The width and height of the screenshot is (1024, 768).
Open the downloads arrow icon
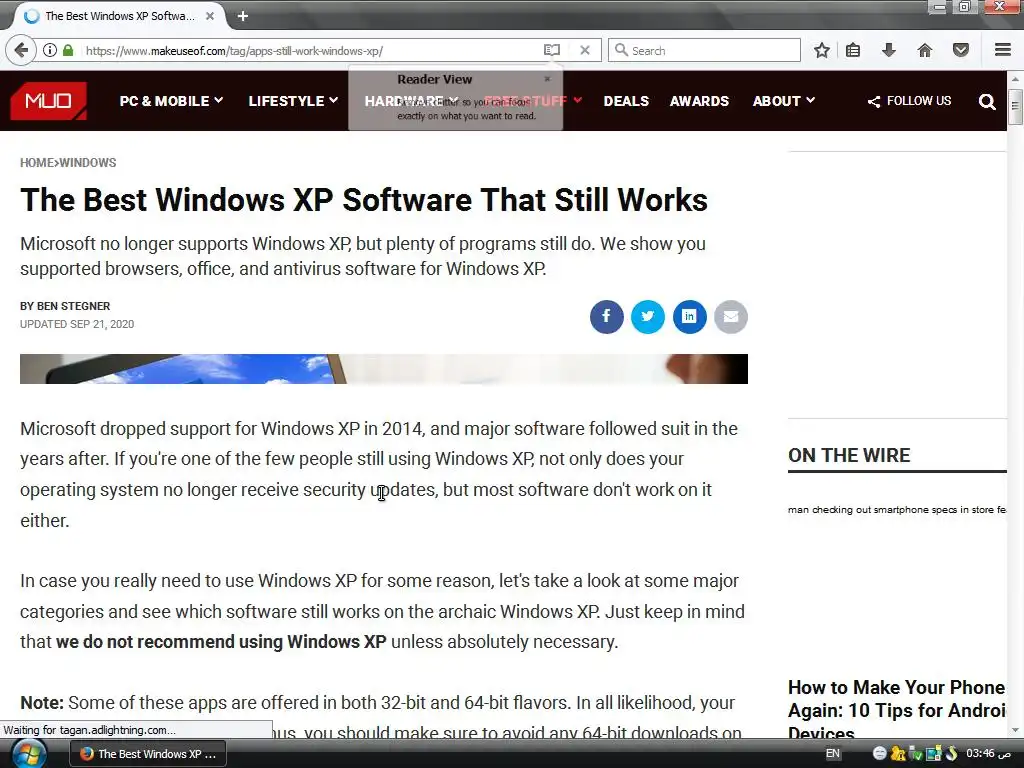[889, 50]
